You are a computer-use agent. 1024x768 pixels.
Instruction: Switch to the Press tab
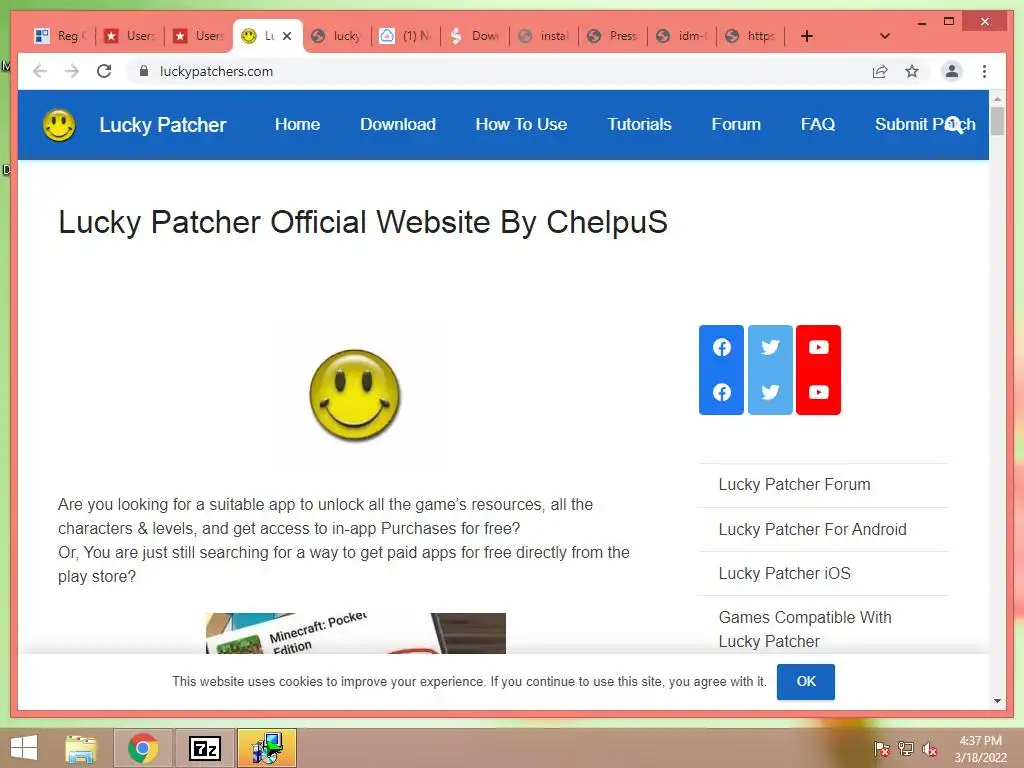click(613, 36)
